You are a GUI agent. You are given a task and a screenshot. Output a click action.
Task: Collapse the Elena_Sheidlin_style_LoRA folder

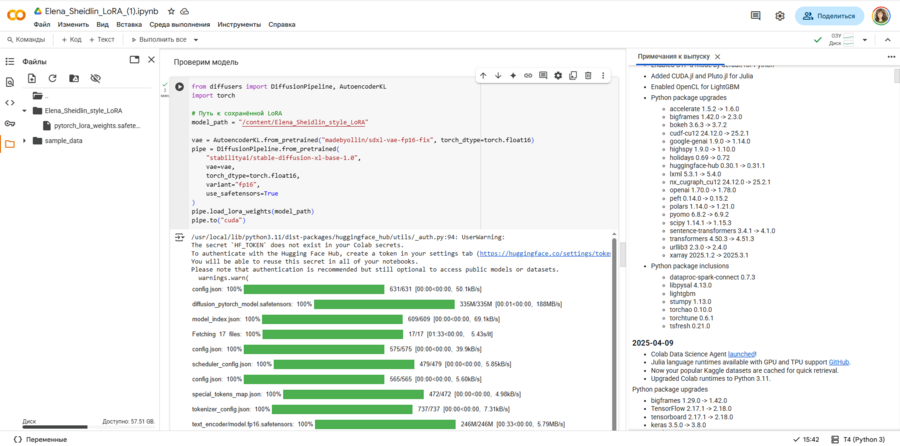(25, 111)
